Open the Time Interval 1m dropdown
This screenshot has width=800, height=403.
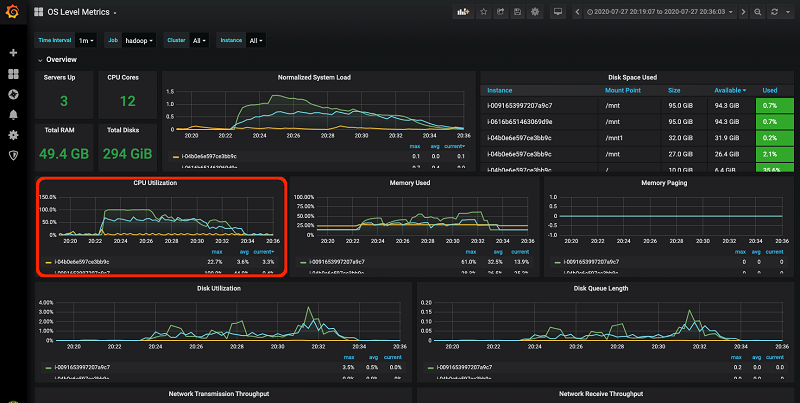(x=86, y=40)
